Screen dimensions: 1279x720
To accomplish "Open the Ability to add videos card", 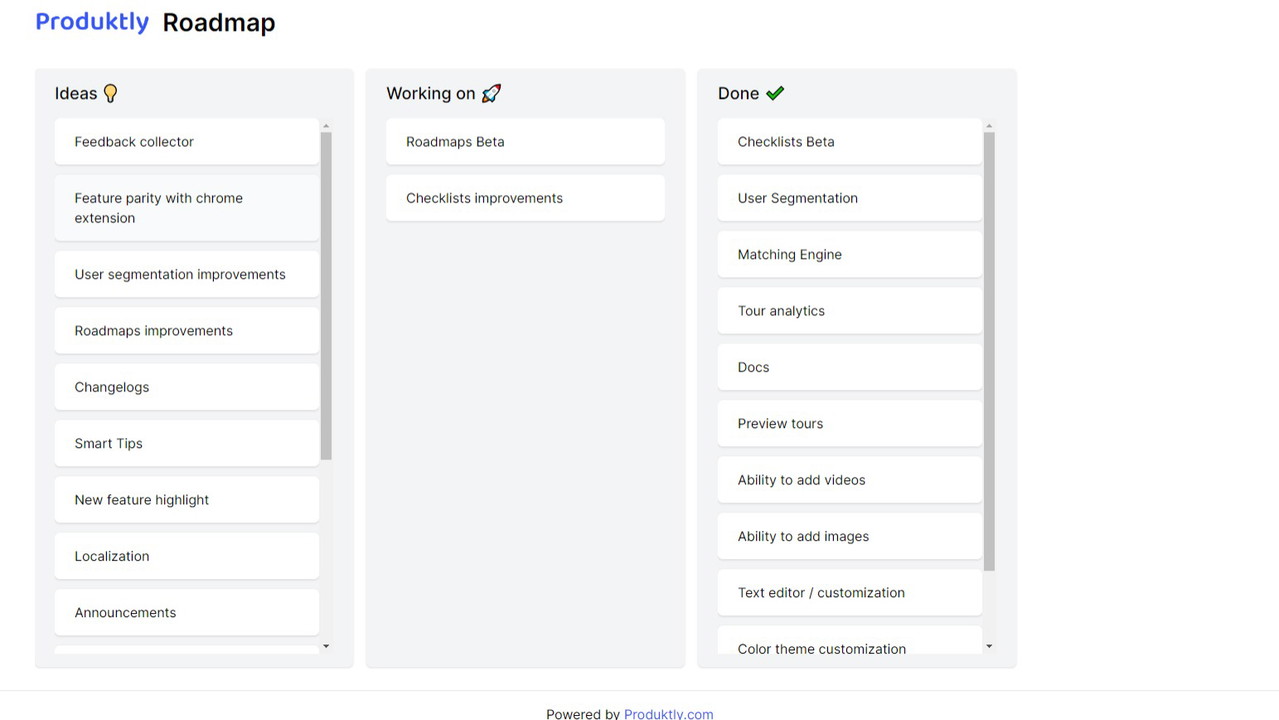I will click(x=850, y=480).
